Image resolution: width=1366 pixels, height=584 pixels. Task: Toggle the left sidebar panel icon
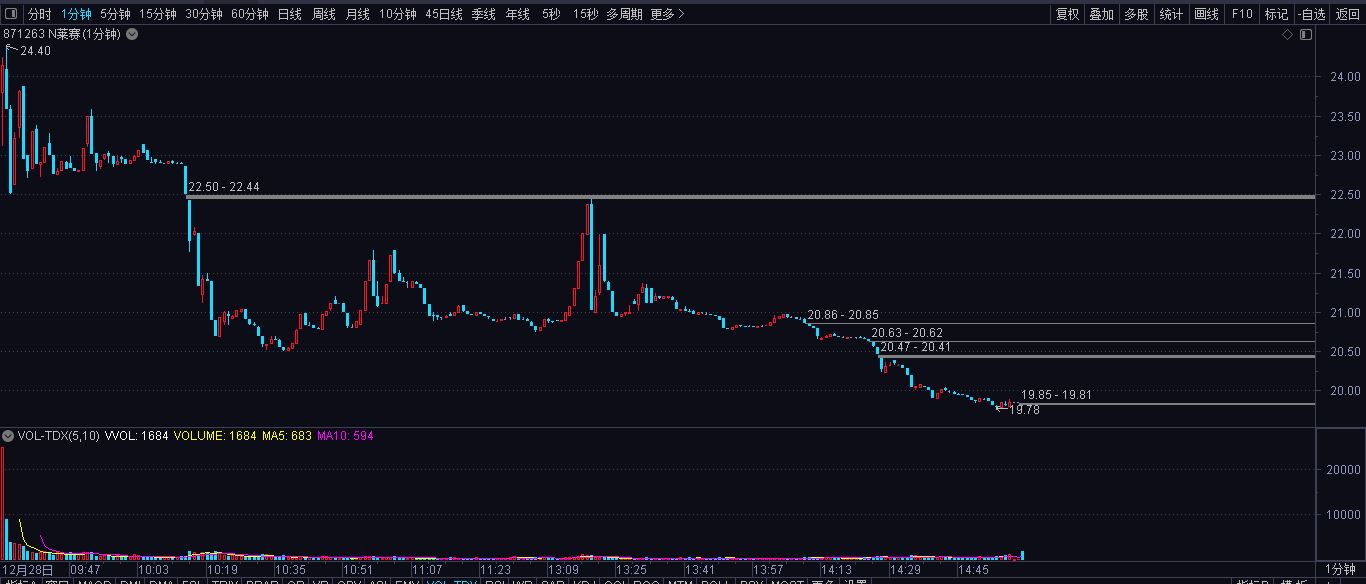coord(11,14)
